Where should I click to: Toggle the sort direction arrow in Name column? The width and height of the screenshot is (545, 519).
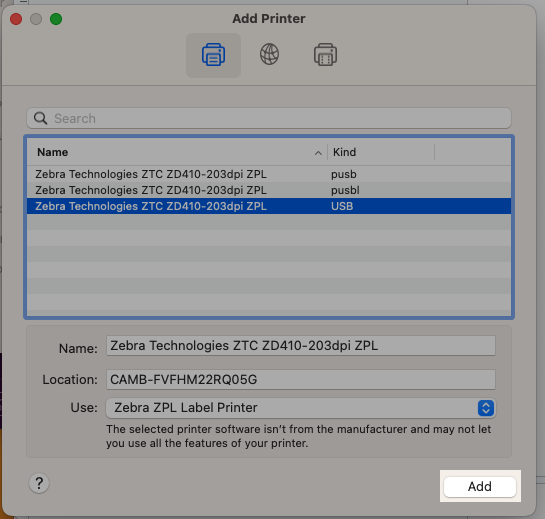[x=318, y=153]
